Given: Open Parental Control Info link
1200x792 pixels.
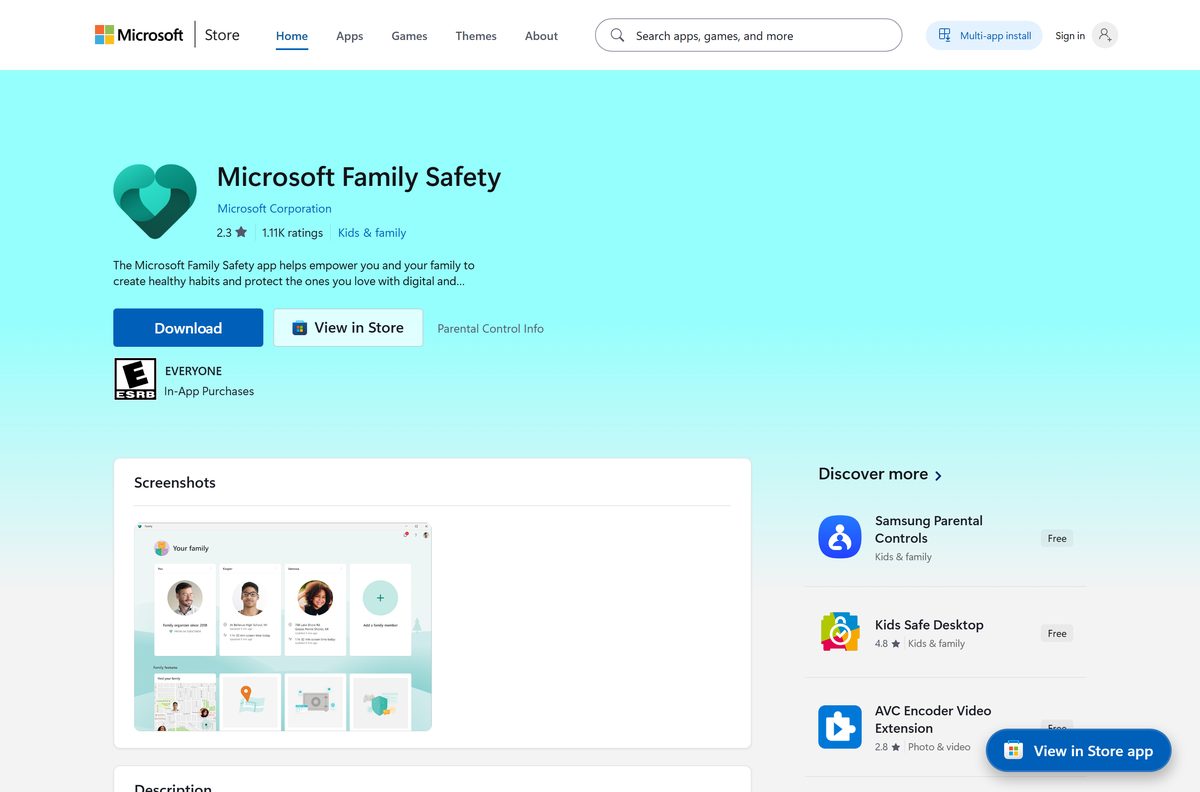Looking at the screenshot, I should click(x=490, y=328).
